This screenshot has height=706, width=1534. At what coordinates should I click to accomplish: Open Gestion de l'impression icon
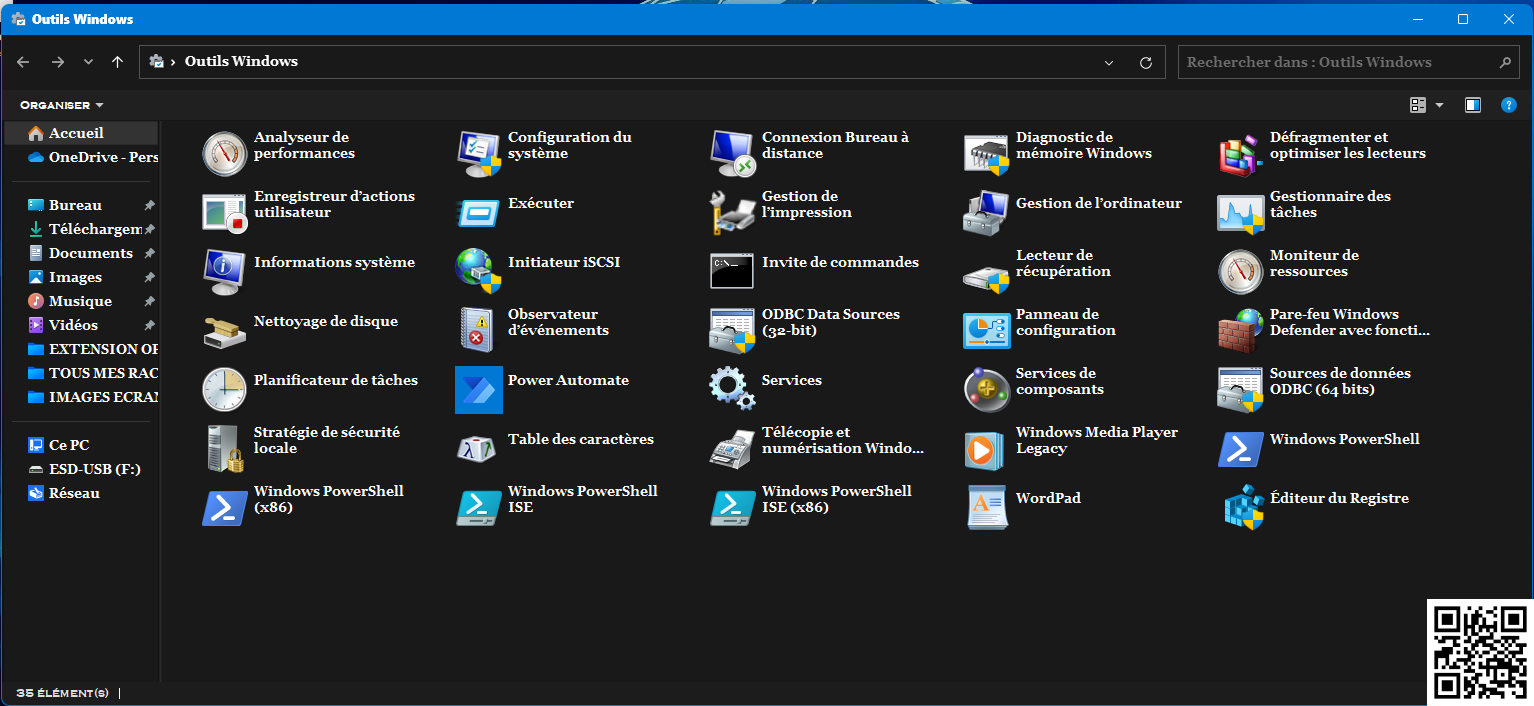coord(732,212)
